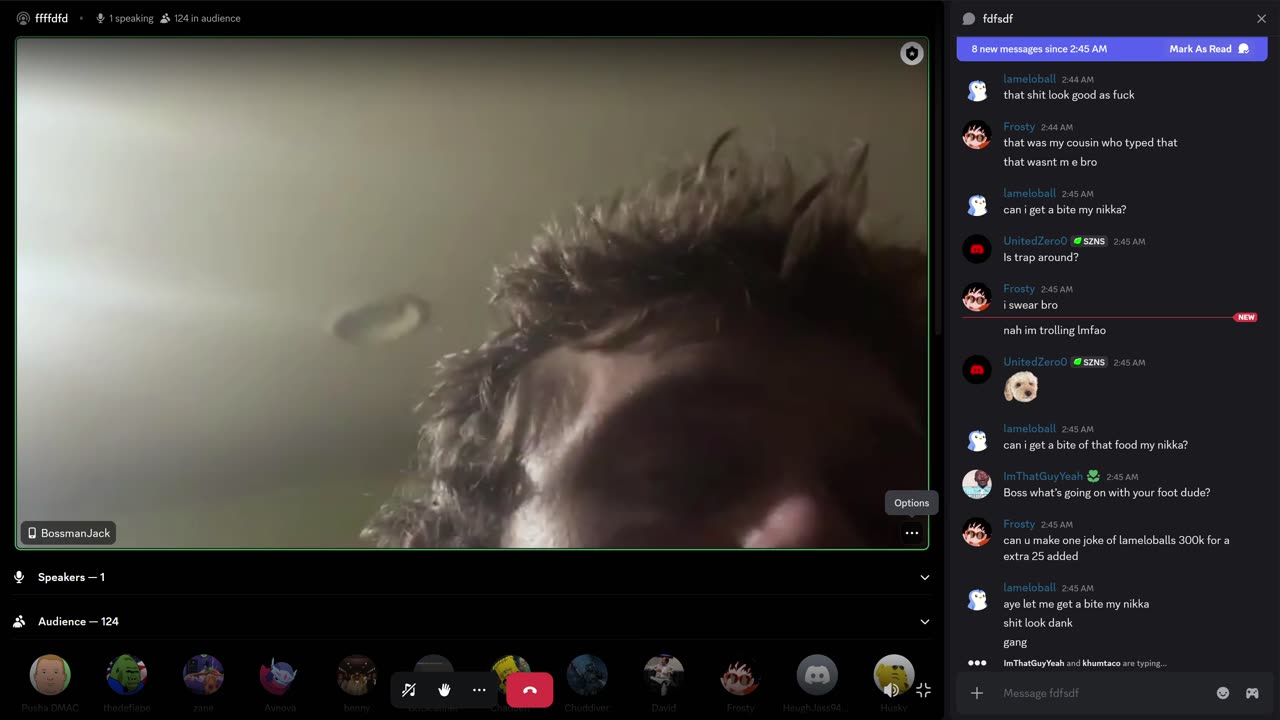Click lameloball username at 2:44 AM
Screen dimensions: 1280x720
point(1029,79)
